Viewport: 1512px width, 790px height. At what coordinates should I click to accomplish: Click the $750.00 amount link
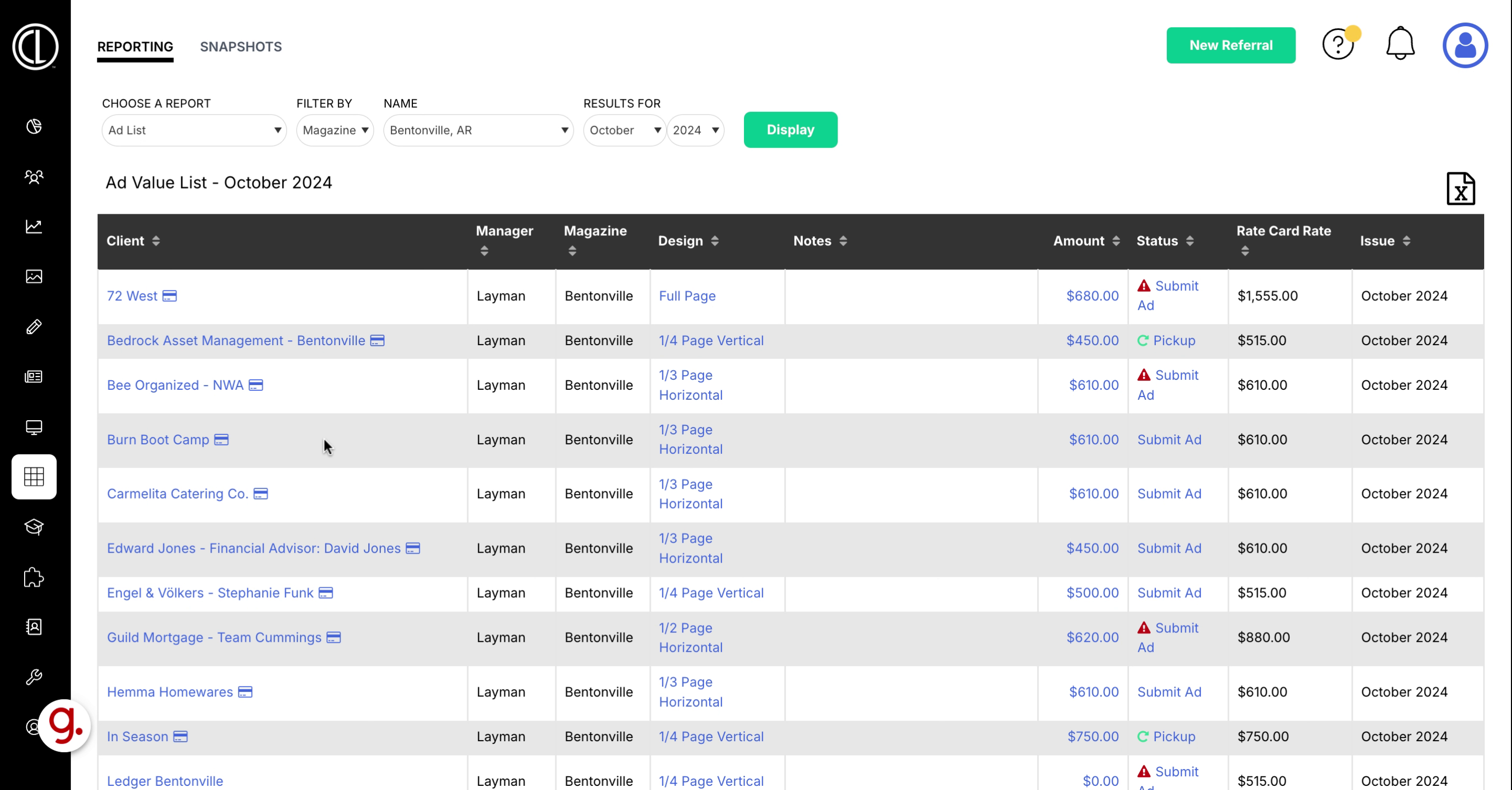1093,736
